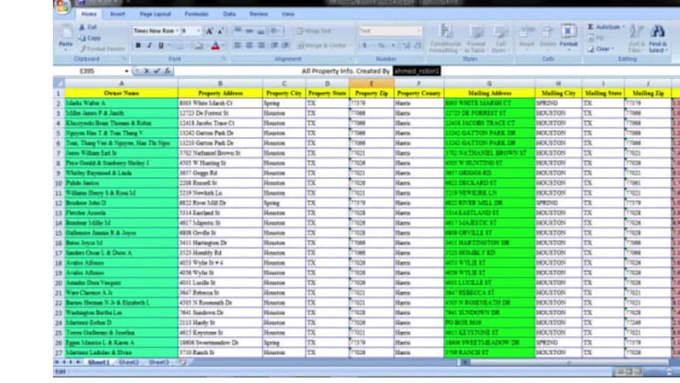The width and height of the screenshot is (680, 383).
Task: Align text left
Action: (x=238, y=45)
